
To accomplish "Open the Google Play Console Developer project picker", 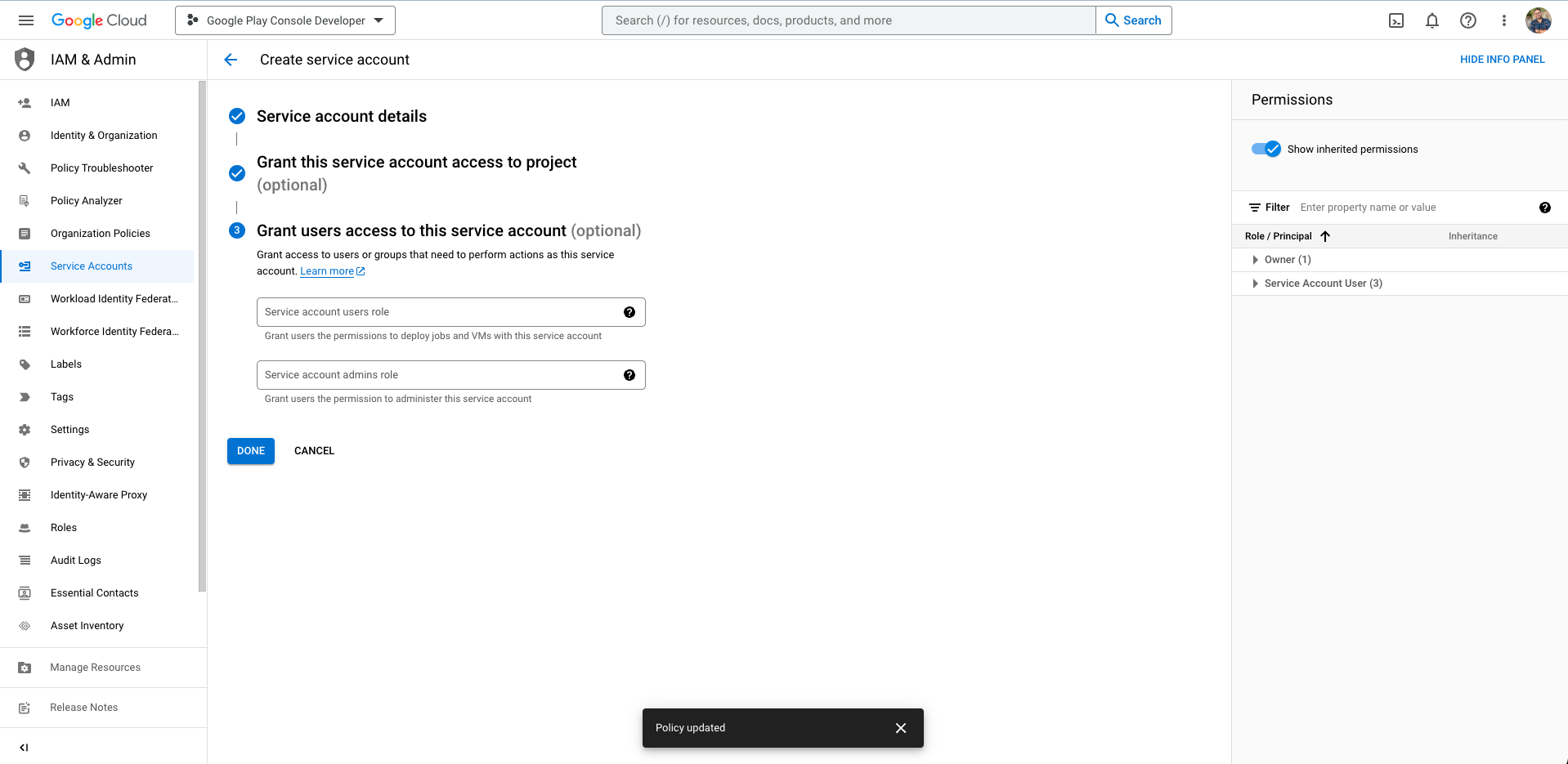I will pos(285,20).
